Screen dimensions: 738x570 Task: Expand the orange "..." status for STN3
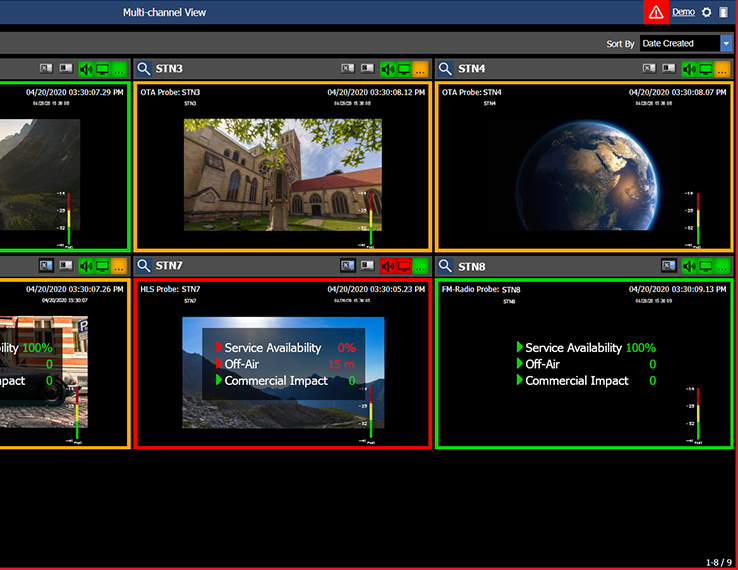point(420,69)
